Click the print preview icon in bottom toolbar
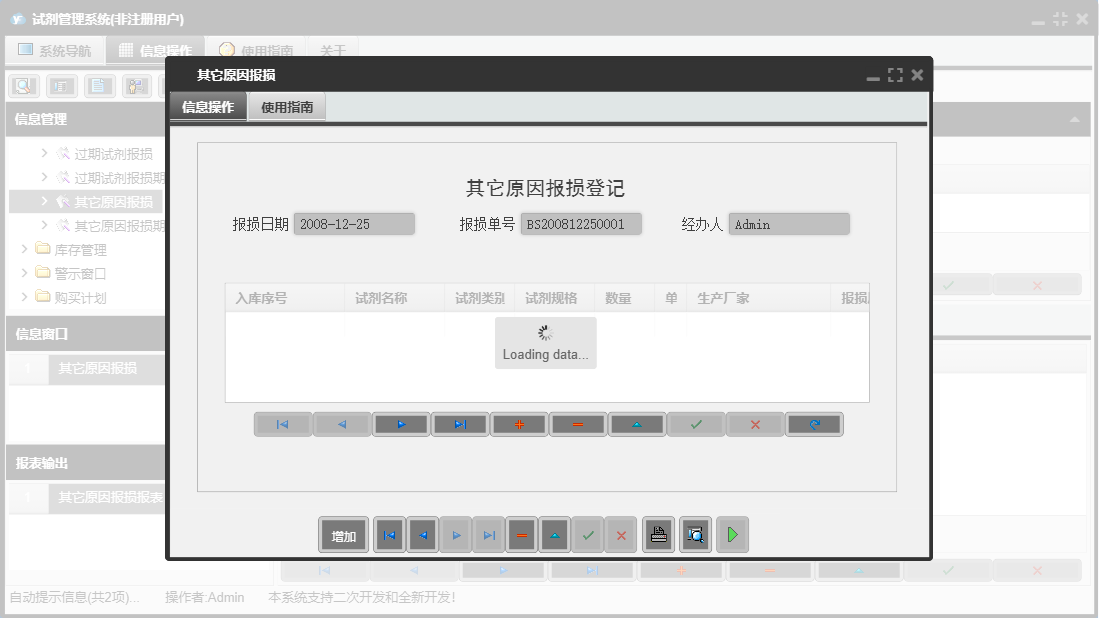 (x=694, y=535)
